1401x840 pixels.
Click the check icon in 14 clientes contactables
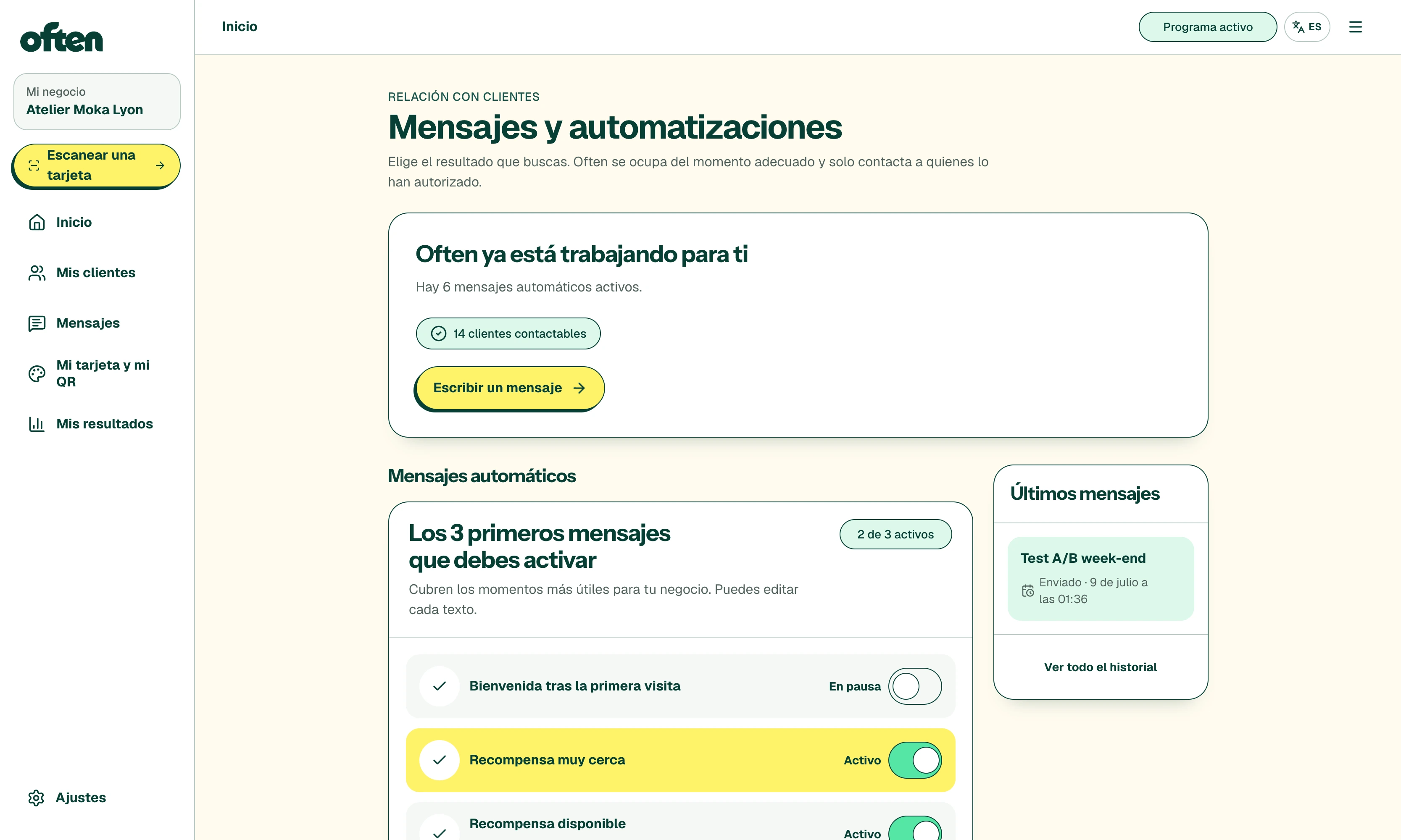[439, 333]
